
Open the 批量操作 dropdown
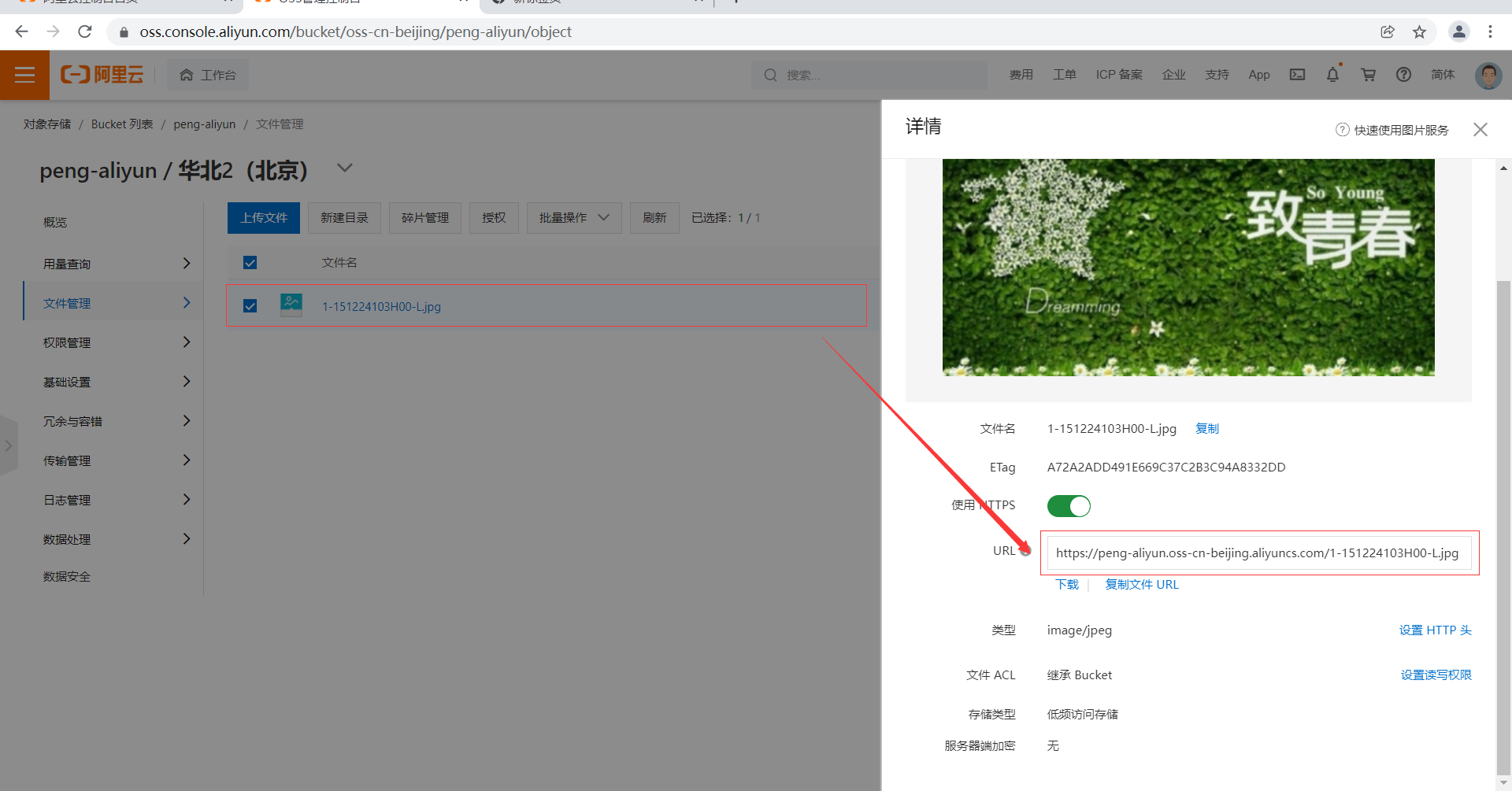click(574, 218)
